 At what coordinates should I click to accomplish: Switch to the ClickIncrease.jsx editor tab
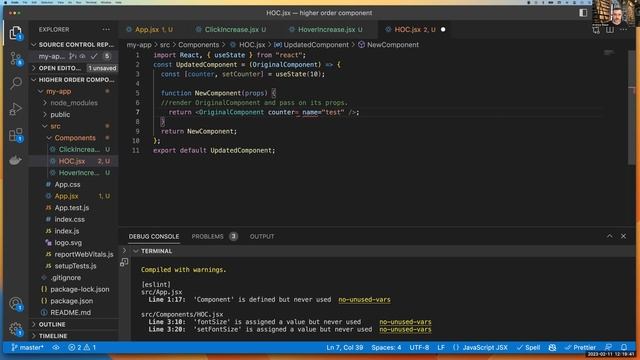[231, 29]
